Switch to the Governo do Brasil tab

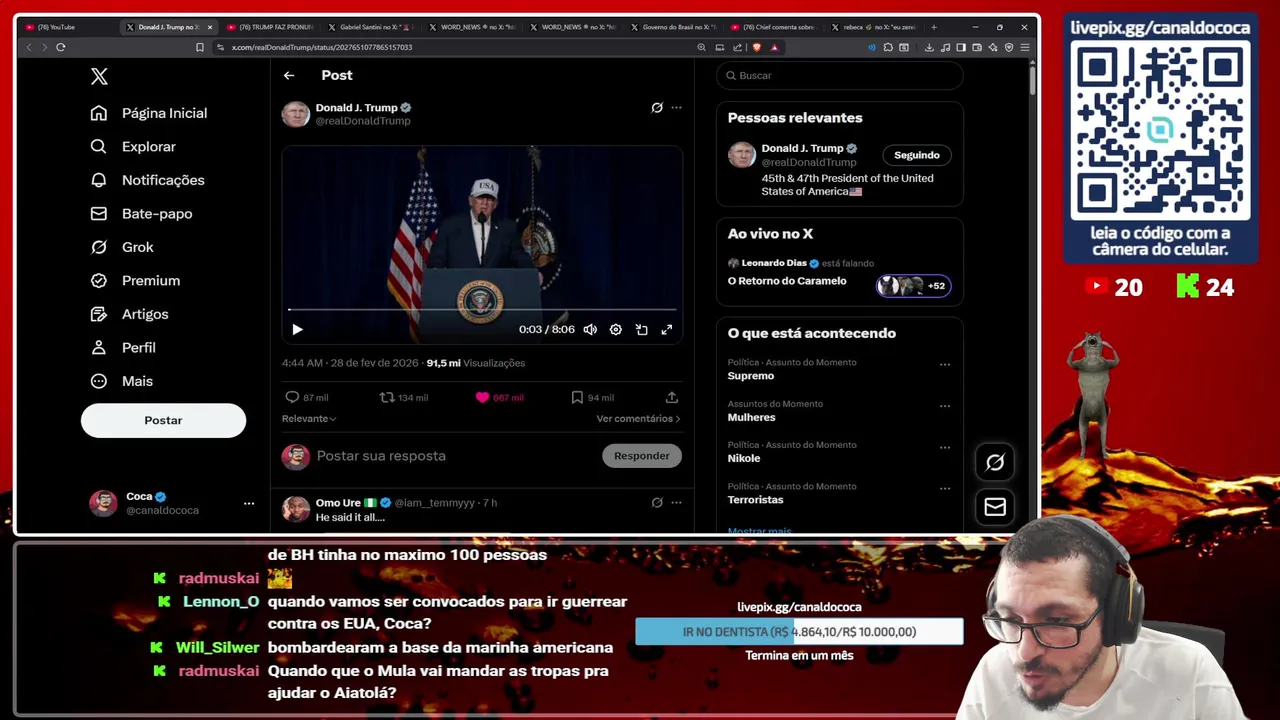click(672, 27)
